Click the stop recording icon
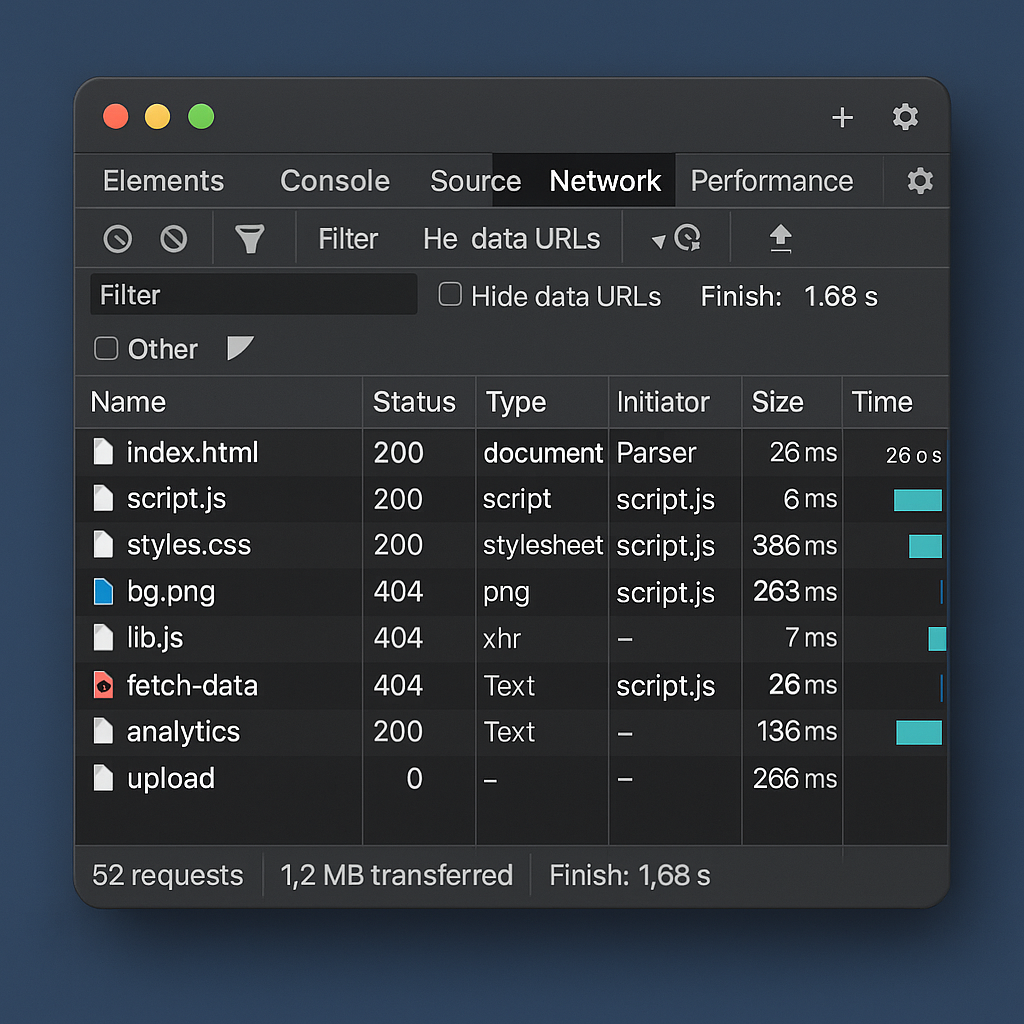This screenshot has height=1024, width=1024. click(x=117, y=238)
